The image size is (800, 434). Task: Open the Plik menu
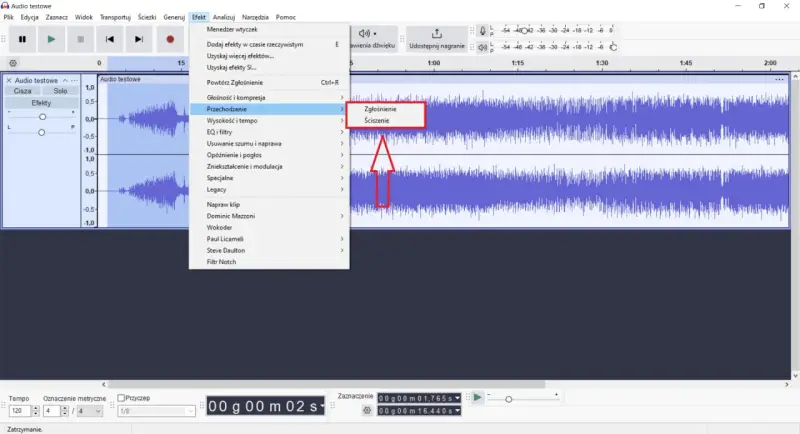tap(9, 17)
